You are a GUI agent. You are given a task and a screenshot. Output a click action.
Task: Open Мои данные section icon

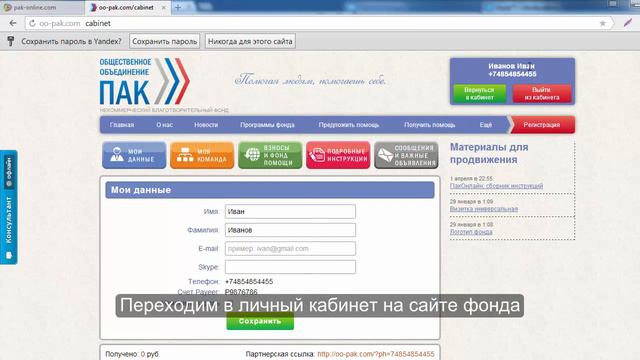[x=134, y=155]
